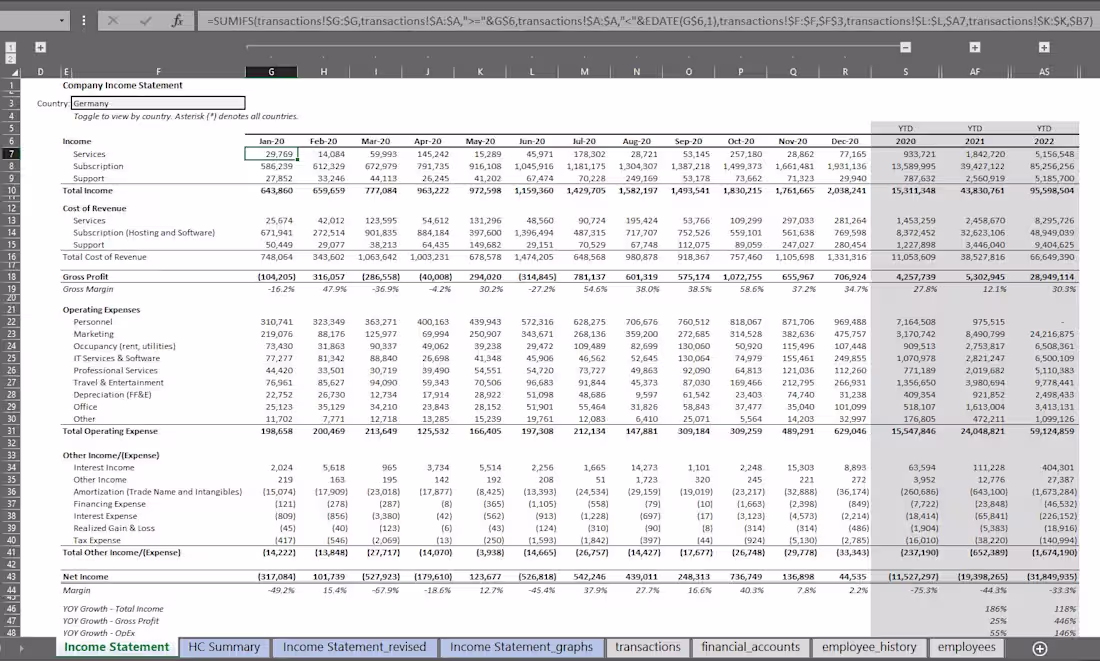Click the YOY Growth - Gross Profit label

[111, 621]
